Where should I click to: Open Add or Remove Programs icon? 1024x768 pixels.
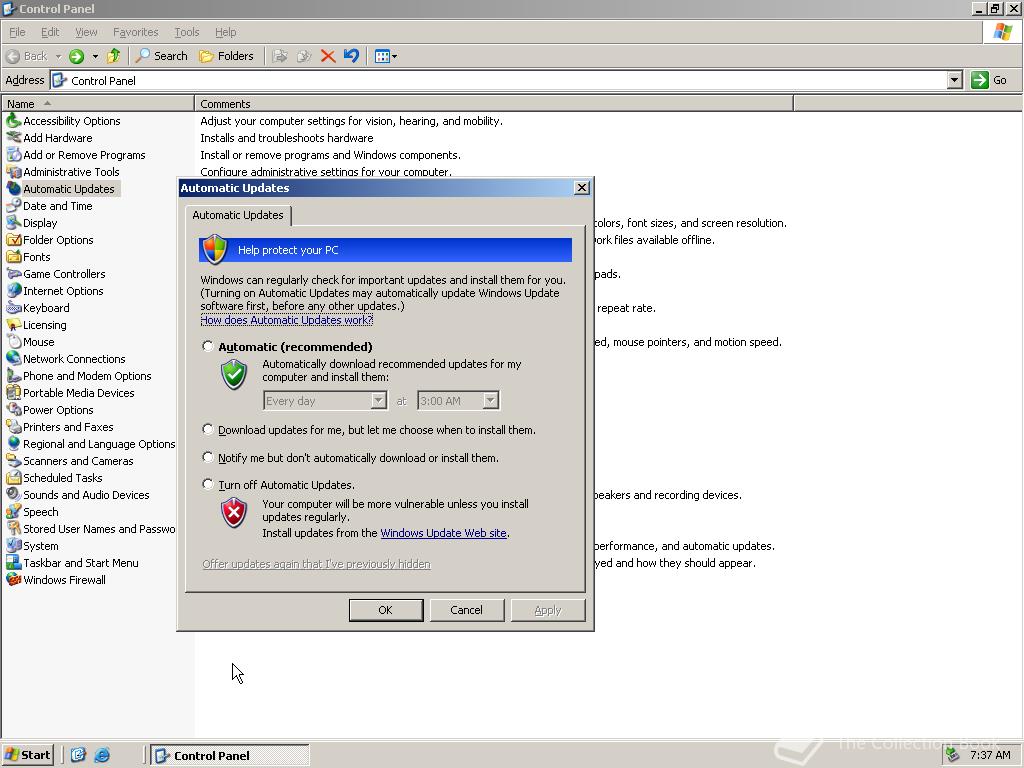(13, 155)
